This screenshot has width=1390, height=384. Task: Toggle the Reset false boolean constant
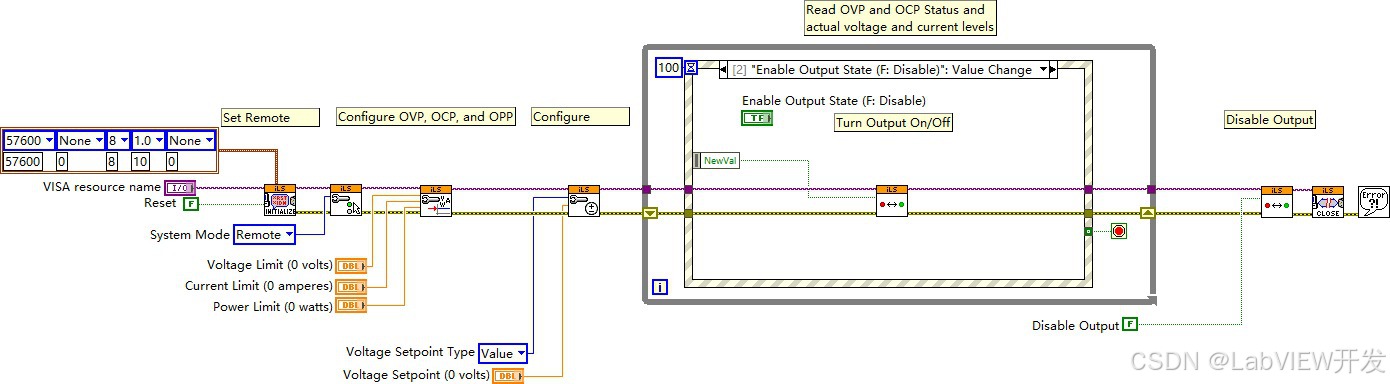pos(191,203)
